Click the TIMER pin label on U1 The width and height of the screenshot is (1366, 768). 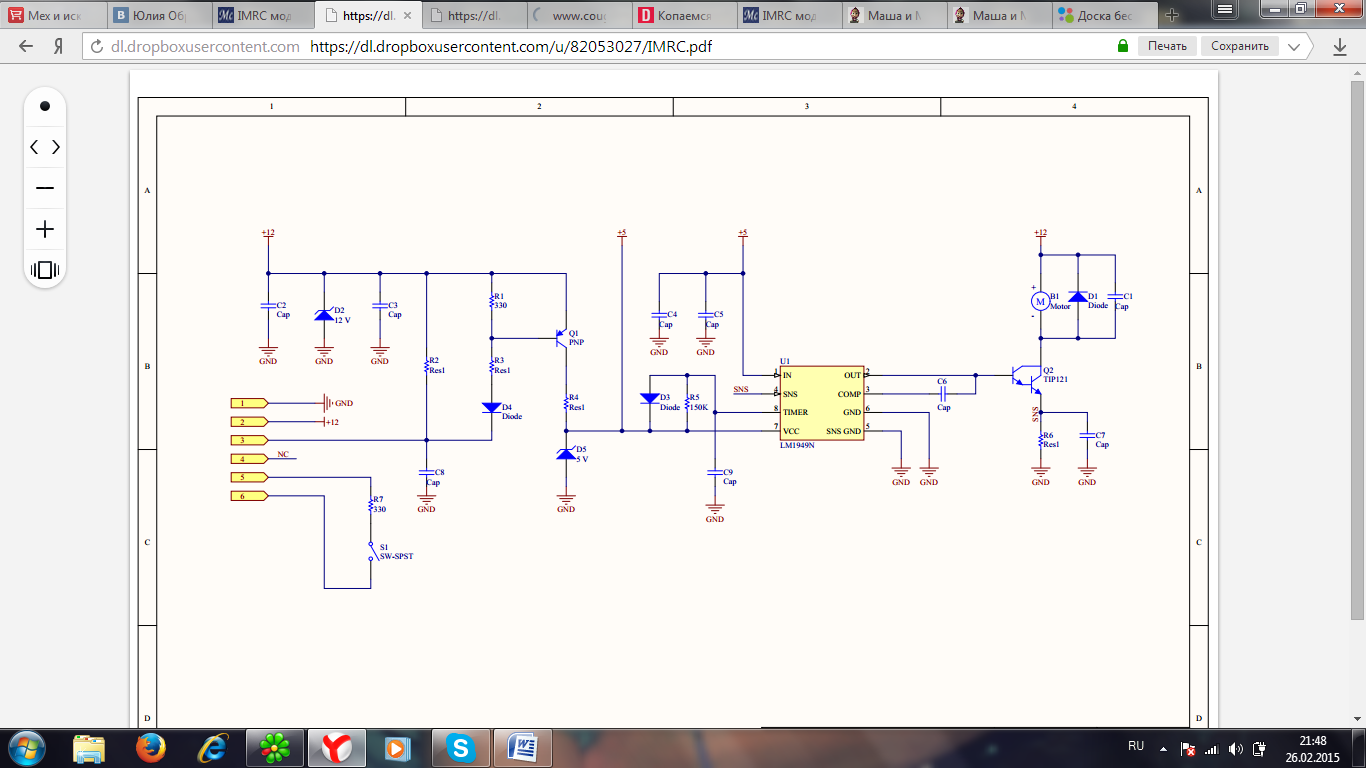(x=796, y=412)
